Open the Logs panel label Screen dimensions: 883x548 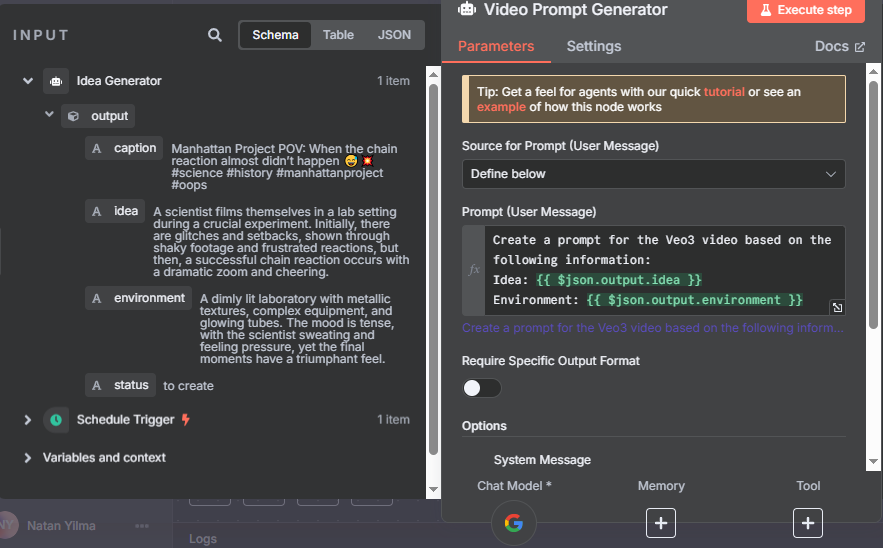click(203, 539)
